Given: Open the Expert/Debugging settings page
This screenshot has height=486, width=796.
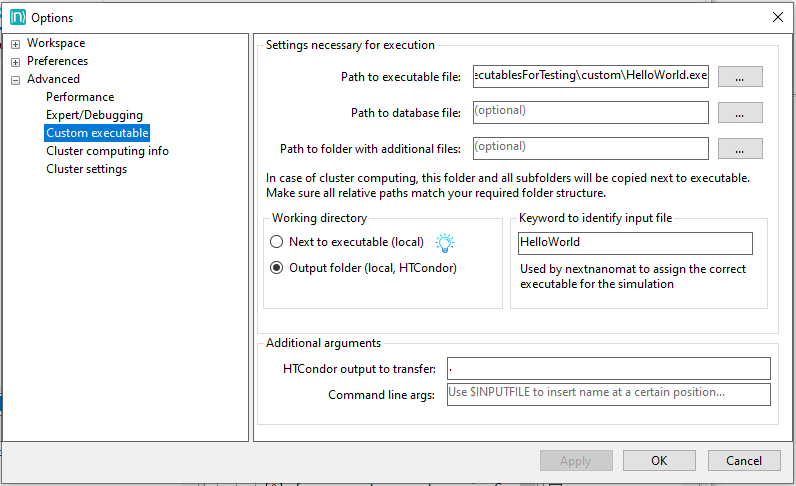Looking at the screenshot, I should pyautogui.click(x=94, y=115).
